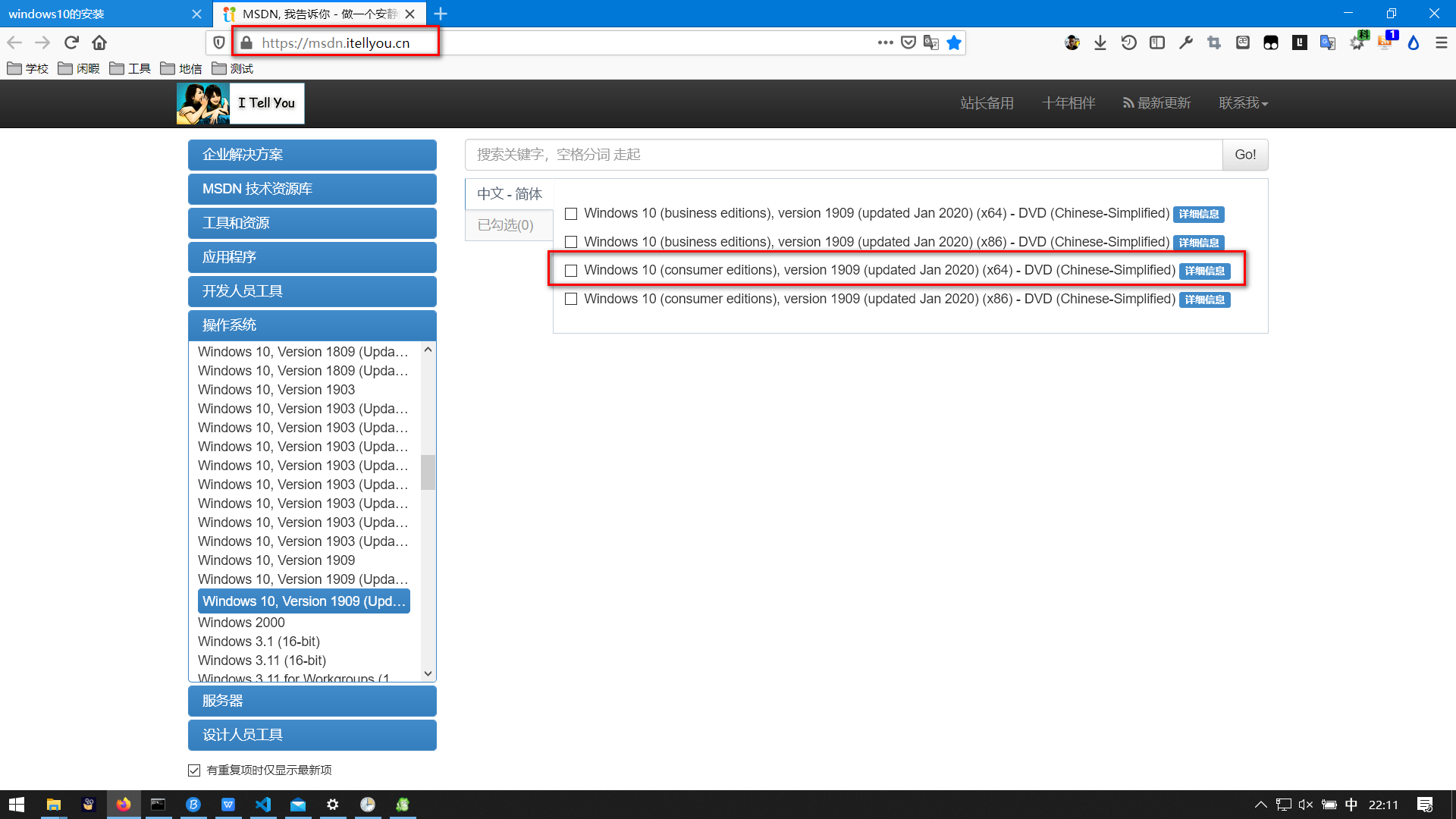
Task: Open the 地信 bookmarks folder
Action: pyautogui.click(x=181, y=69)
